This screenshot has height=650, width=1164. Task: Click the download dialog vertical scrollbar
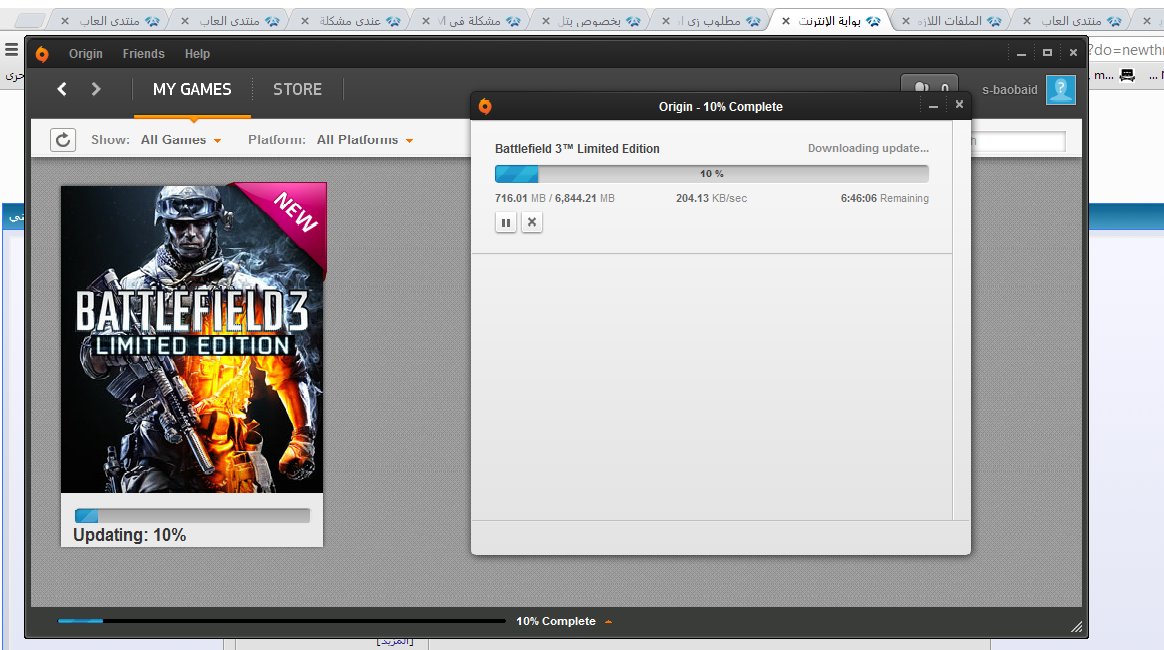click(961, 320)
